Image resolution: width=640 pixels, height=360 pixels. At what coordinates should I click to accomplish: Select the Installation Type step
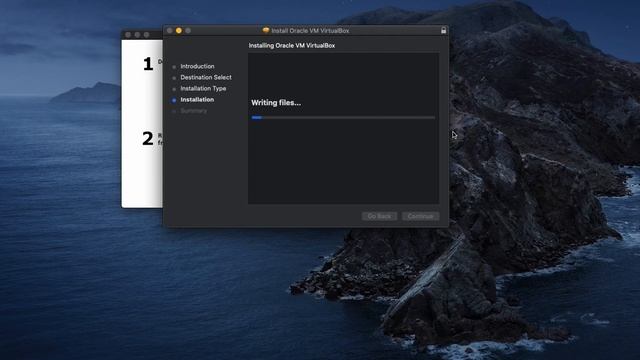(203, 88)
